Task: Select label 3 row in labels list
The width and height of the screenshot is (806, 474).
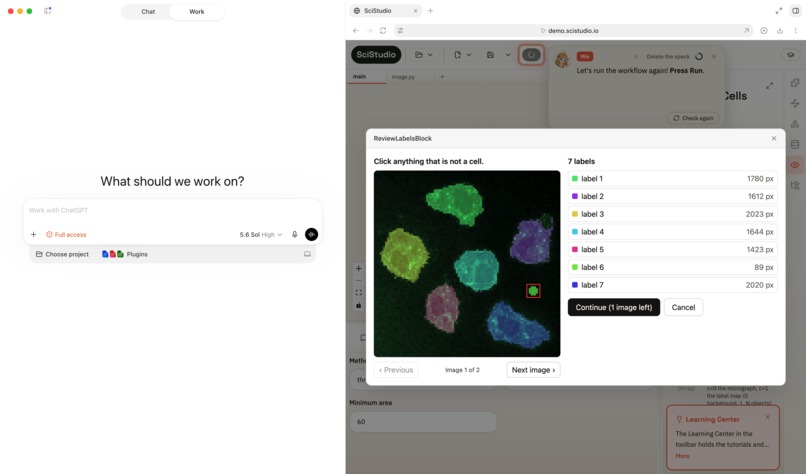Action: pyautogui.click(x=672, y=214)
